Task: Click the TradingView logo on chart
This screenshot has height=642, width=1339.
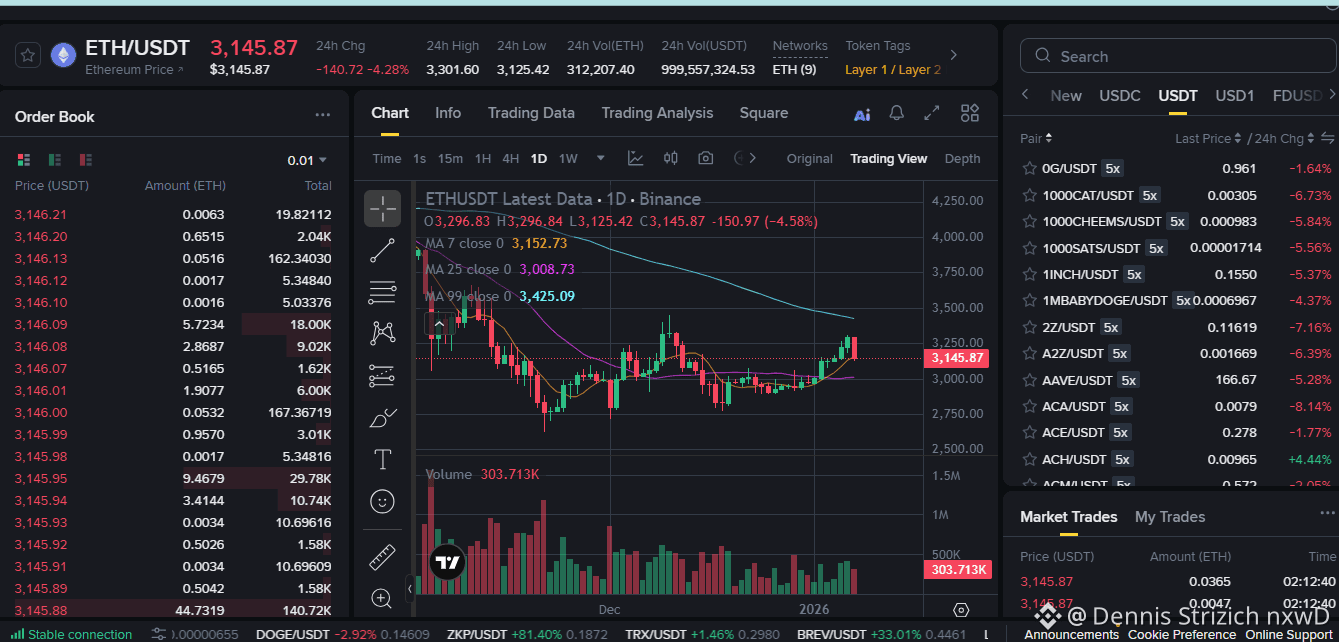Action: [x=447, y=563]
